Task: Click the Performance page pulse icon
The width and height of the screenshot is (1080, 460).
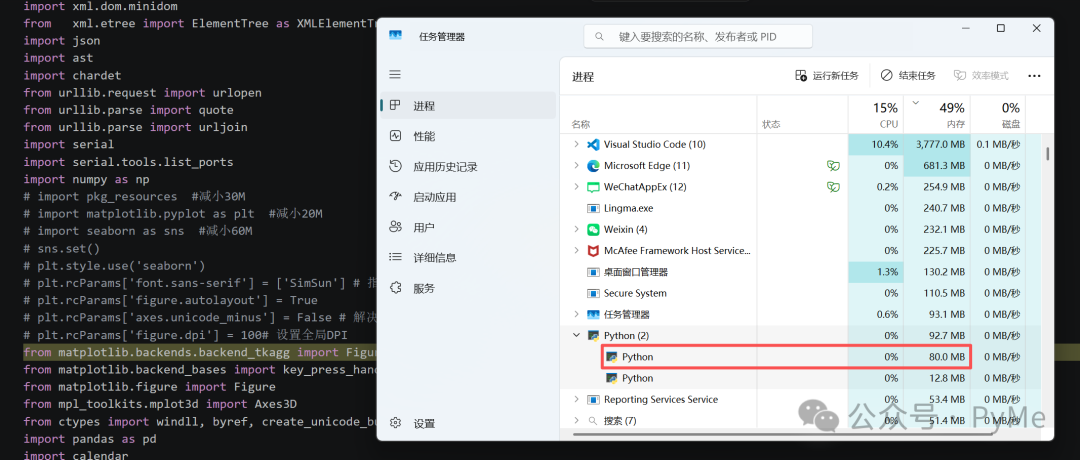Action: pos(395,136)
